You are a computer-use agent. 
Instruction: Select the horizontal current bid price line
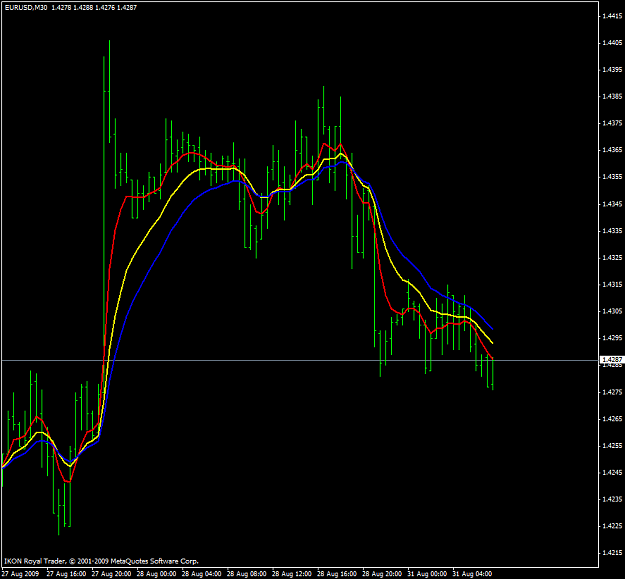299,360
